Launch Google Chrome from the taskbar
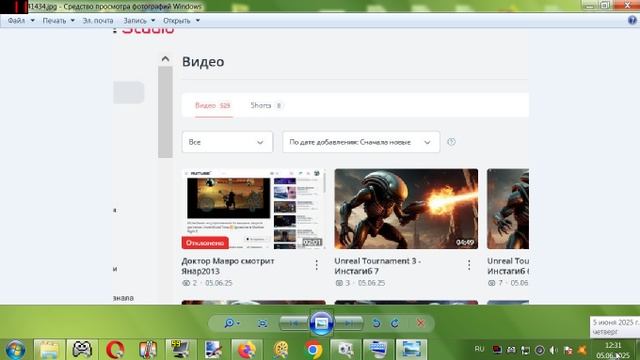The width and height of the screenshot is (640, 360). coord(313,350)
